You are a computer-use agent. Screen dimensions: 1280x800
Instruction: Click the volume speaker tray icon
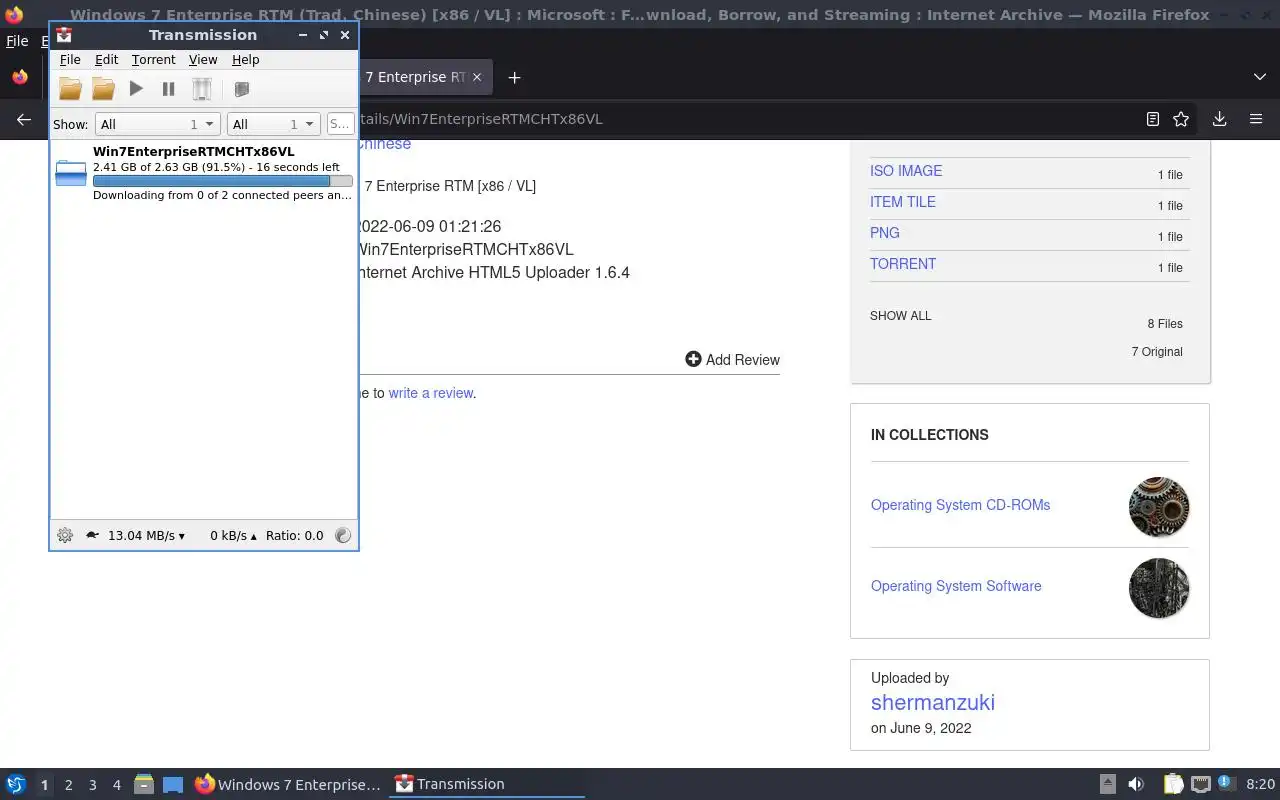pos(1136,784)
